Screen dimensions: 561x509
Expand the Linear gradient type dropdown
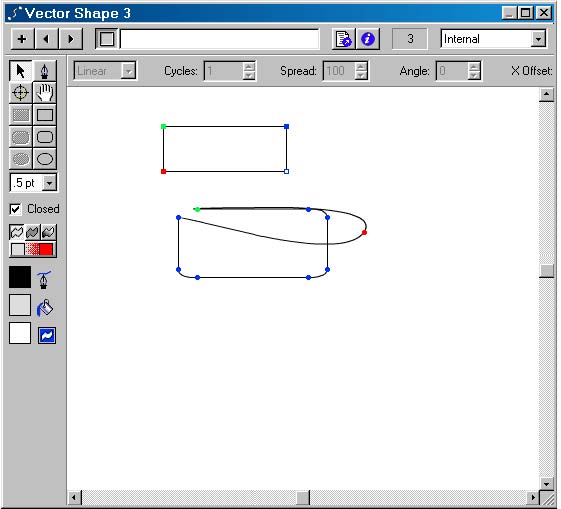coord(128,71)
